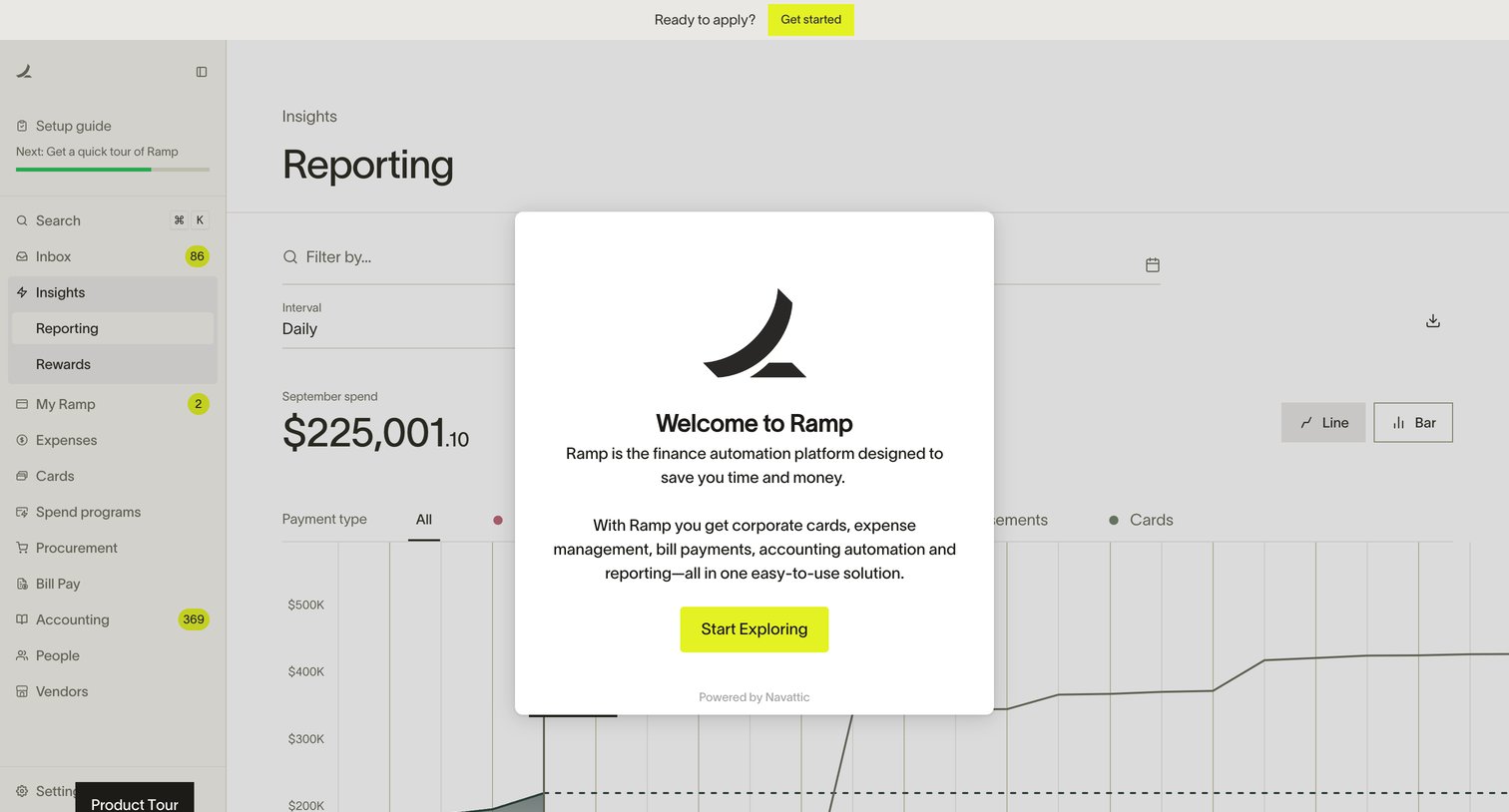Click the Payment type label
The image size is (1509, 812).
[324, 520]
